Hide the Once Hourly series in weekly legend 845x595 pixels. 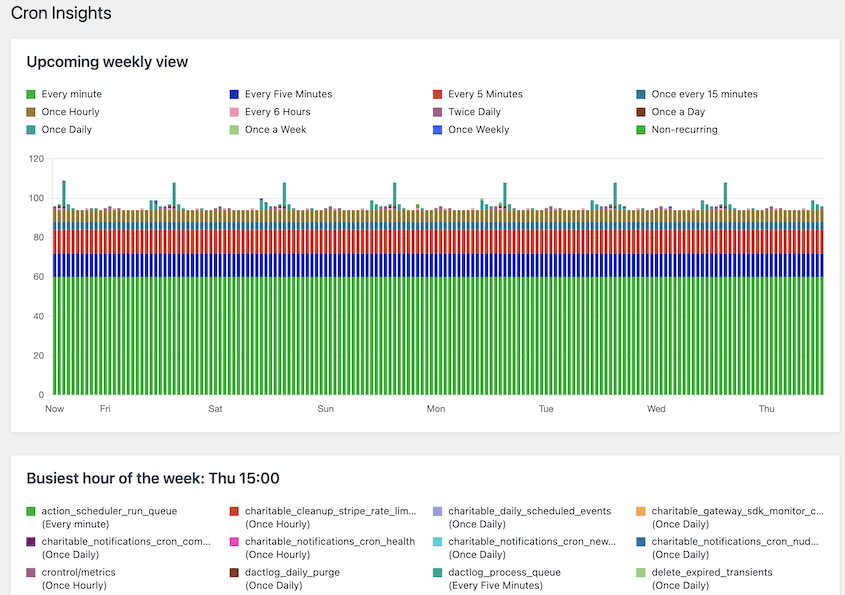31,112
